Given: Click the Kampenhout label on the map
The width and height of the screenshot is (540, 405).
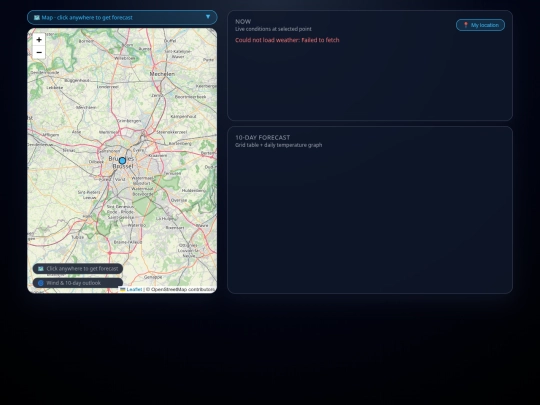Looking at the screenshot, I should (183, 116).
